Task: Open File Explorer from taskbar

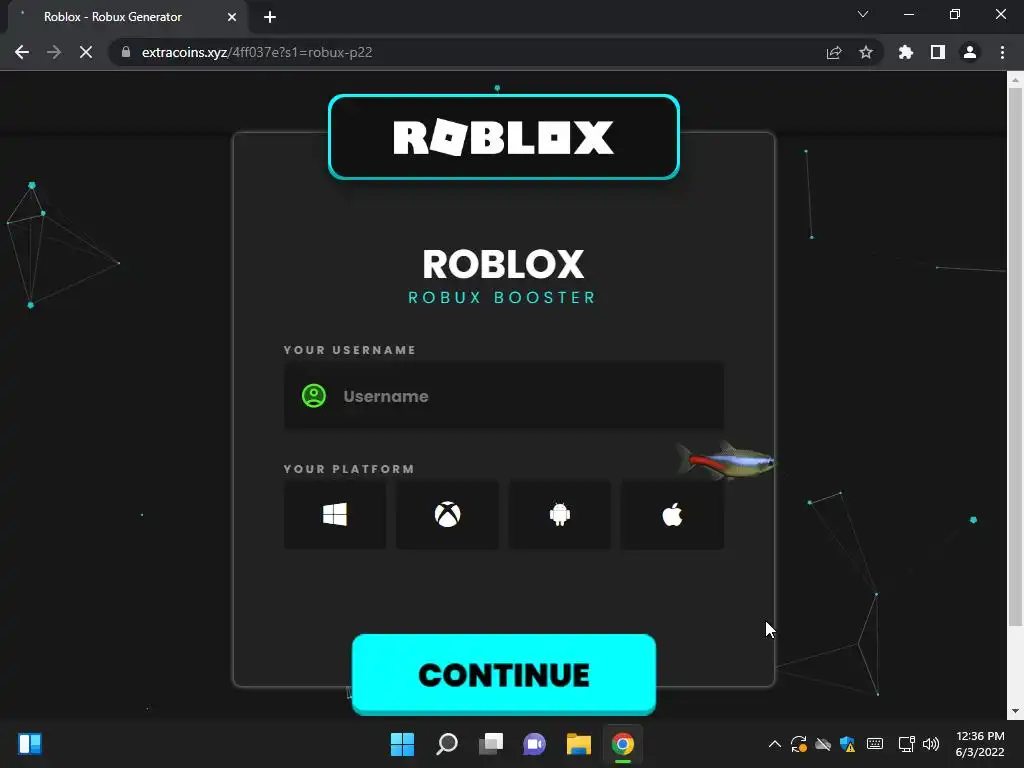Action: [579, 744]
